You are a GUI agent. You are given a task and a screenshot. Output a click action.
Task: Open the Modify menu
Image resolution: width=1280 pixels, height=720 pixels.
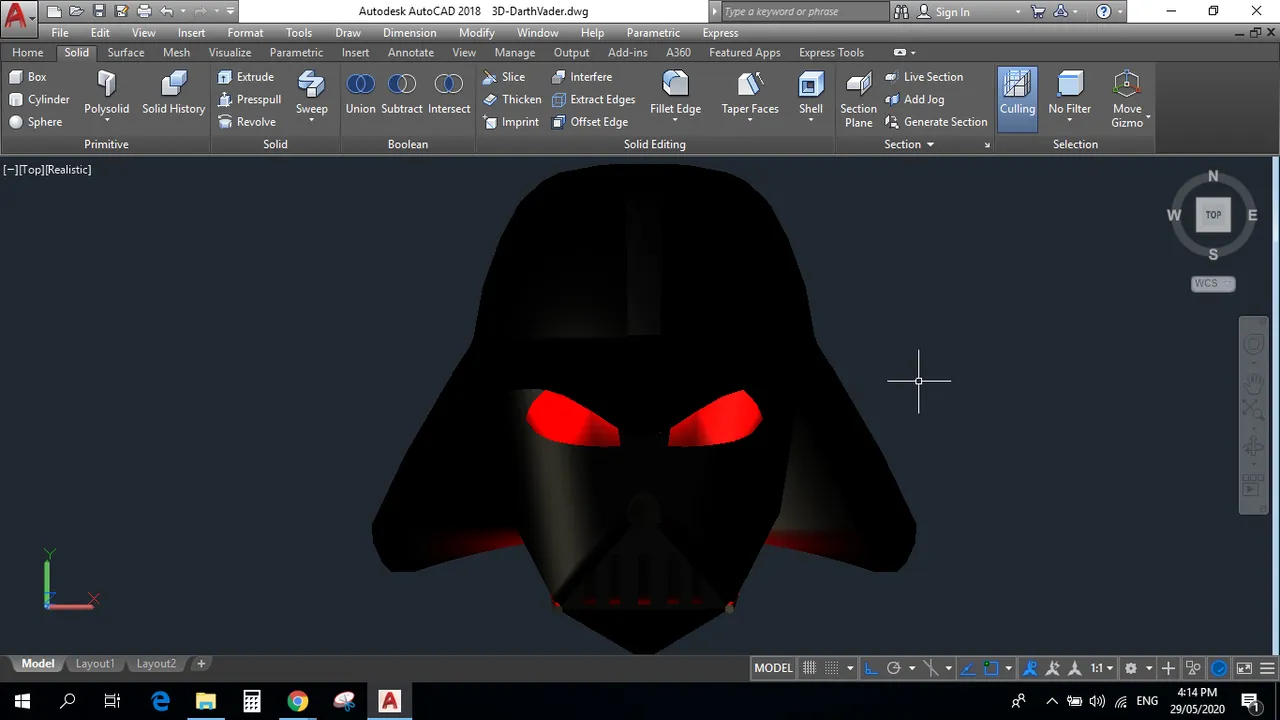(x=476, y=33)
